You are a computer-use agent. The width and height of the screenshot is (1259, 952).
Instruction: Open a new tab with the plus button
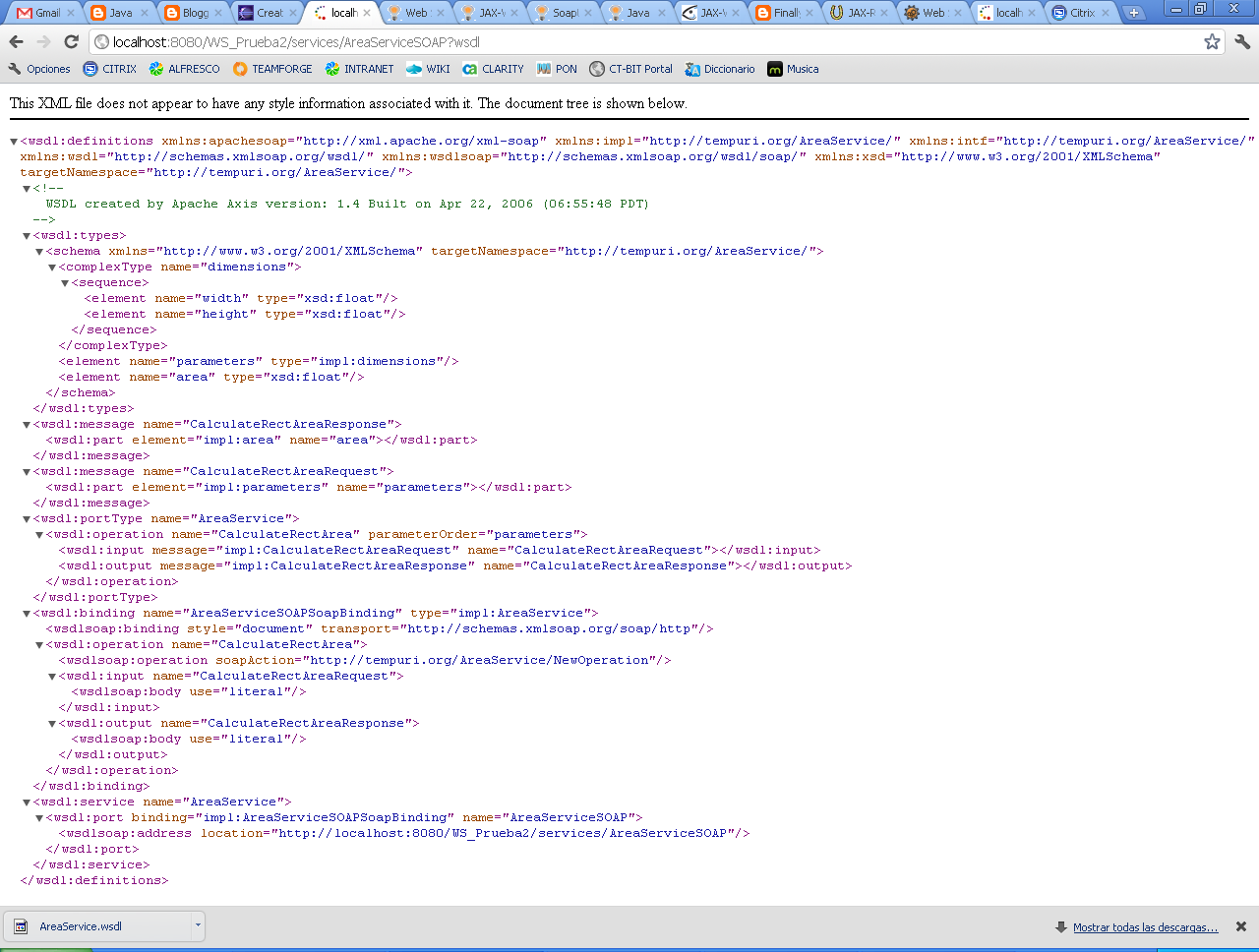point(1133,13)
